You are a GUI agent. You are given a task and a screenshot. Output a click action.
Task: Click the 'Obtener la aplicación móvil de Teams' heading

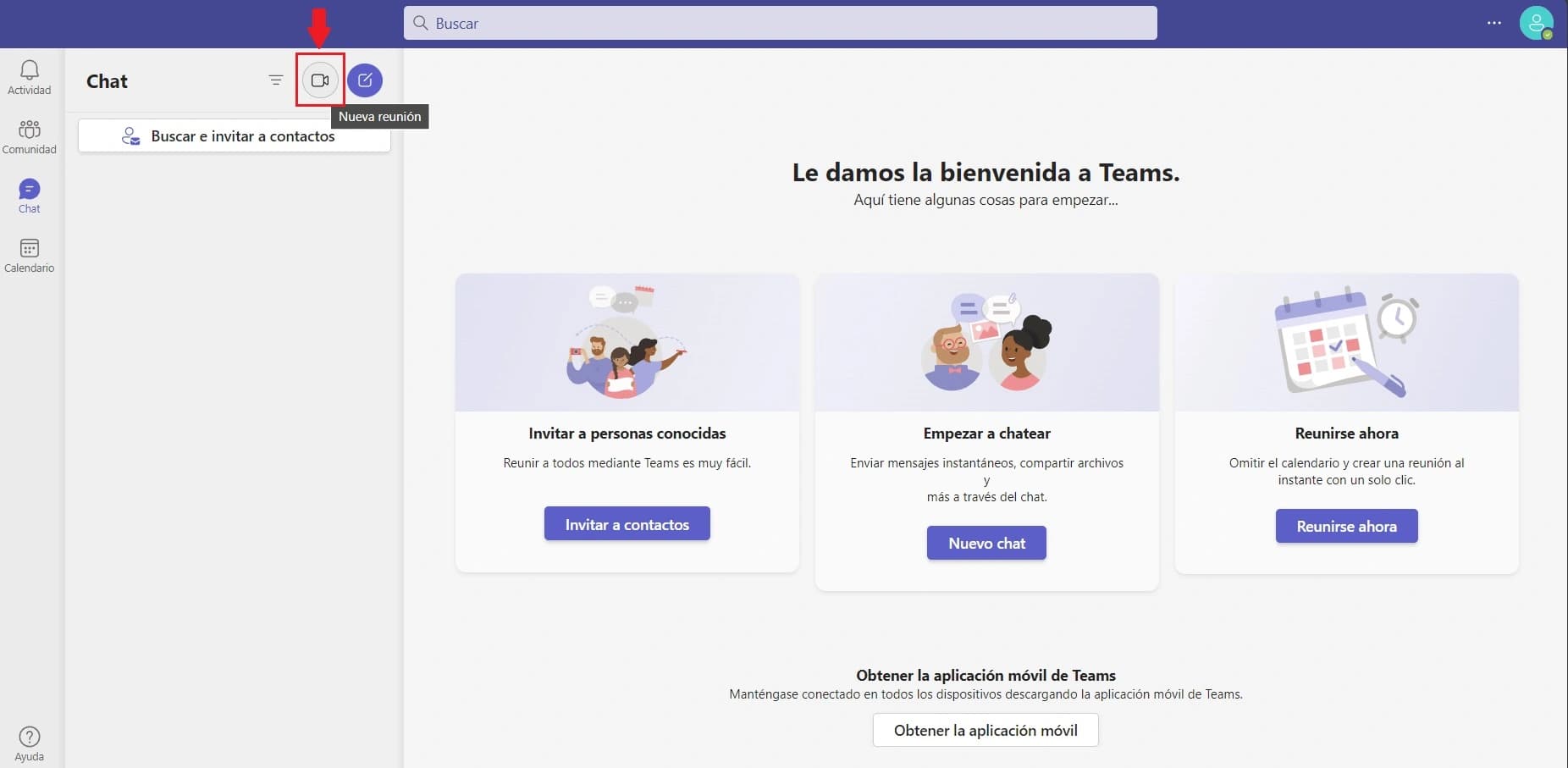click(986, 675)
